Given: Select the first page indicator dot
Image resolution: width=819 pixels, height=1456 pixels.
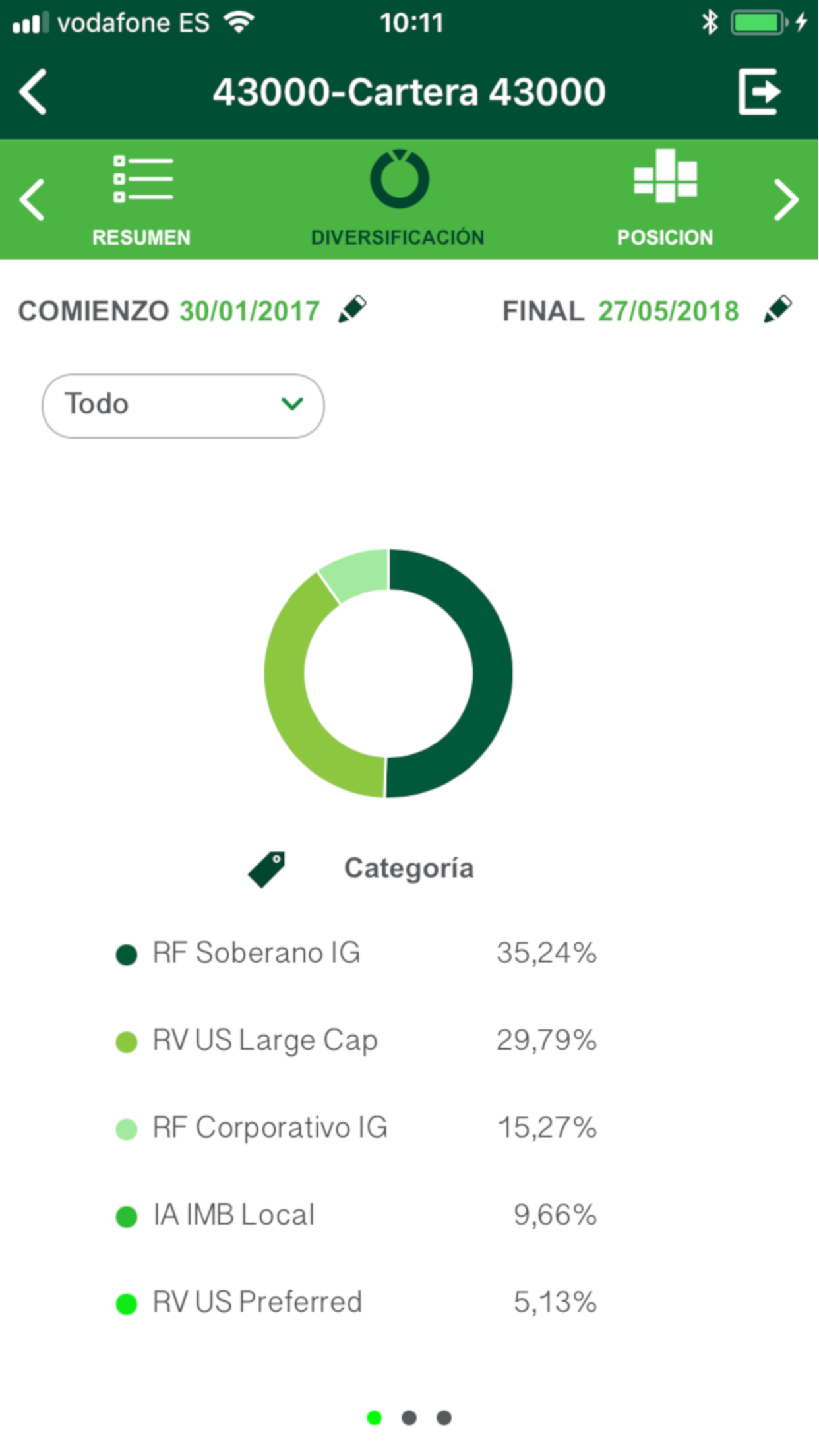Looking at the screenshot, I should click(x=375, y=1418).
